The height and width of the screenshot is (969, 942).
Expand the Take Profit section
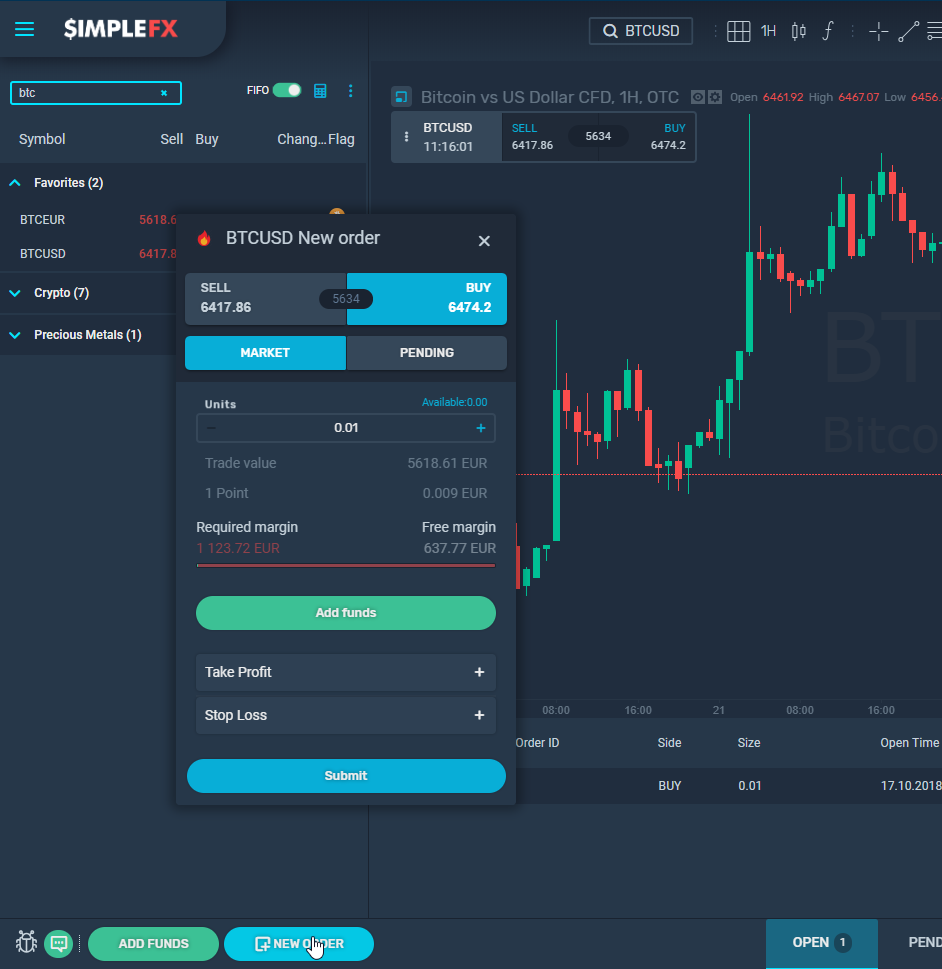coord(346,672)
